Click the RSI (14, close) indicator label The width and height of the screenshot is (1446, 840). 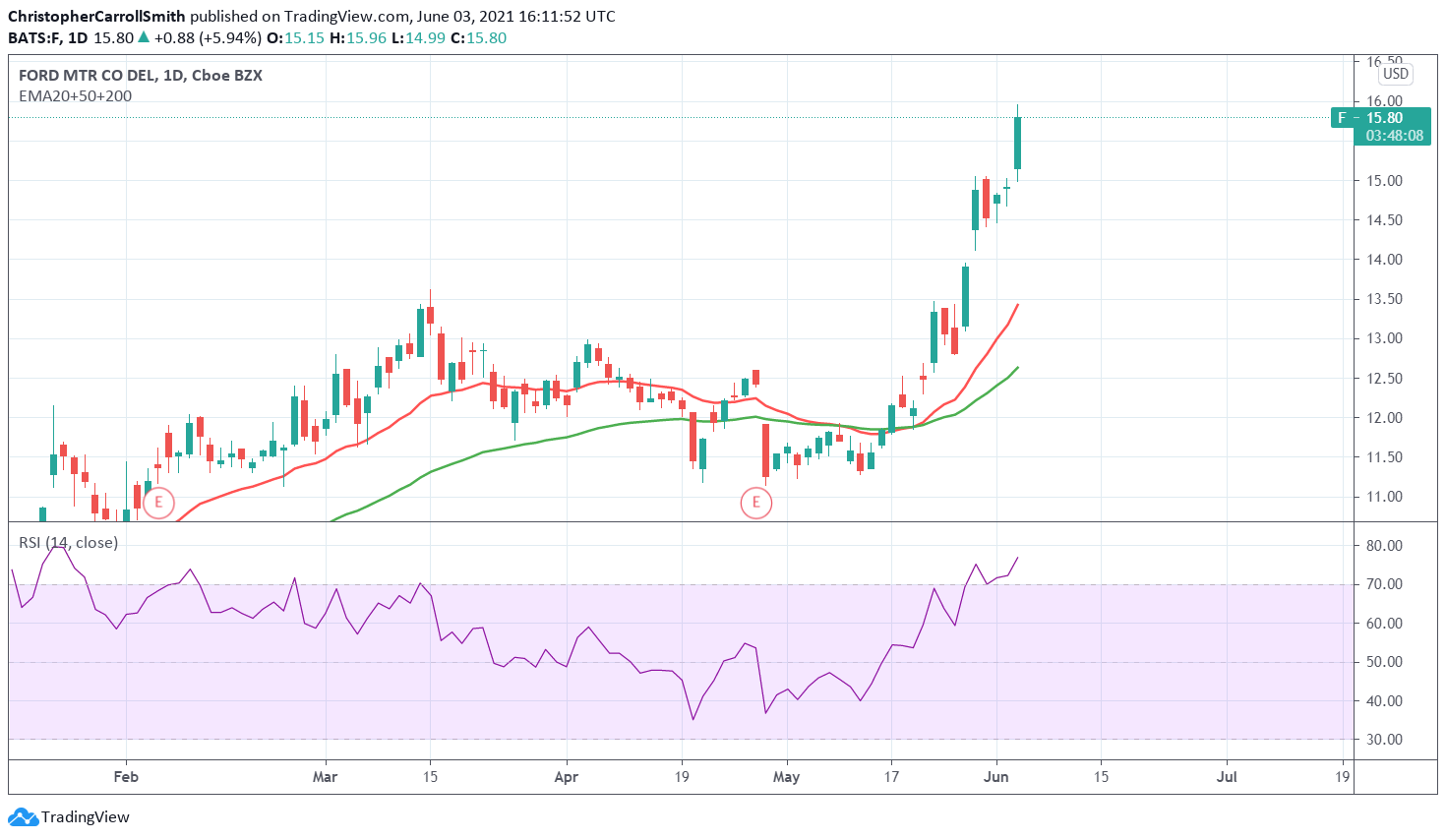click(x=69, y=543)
